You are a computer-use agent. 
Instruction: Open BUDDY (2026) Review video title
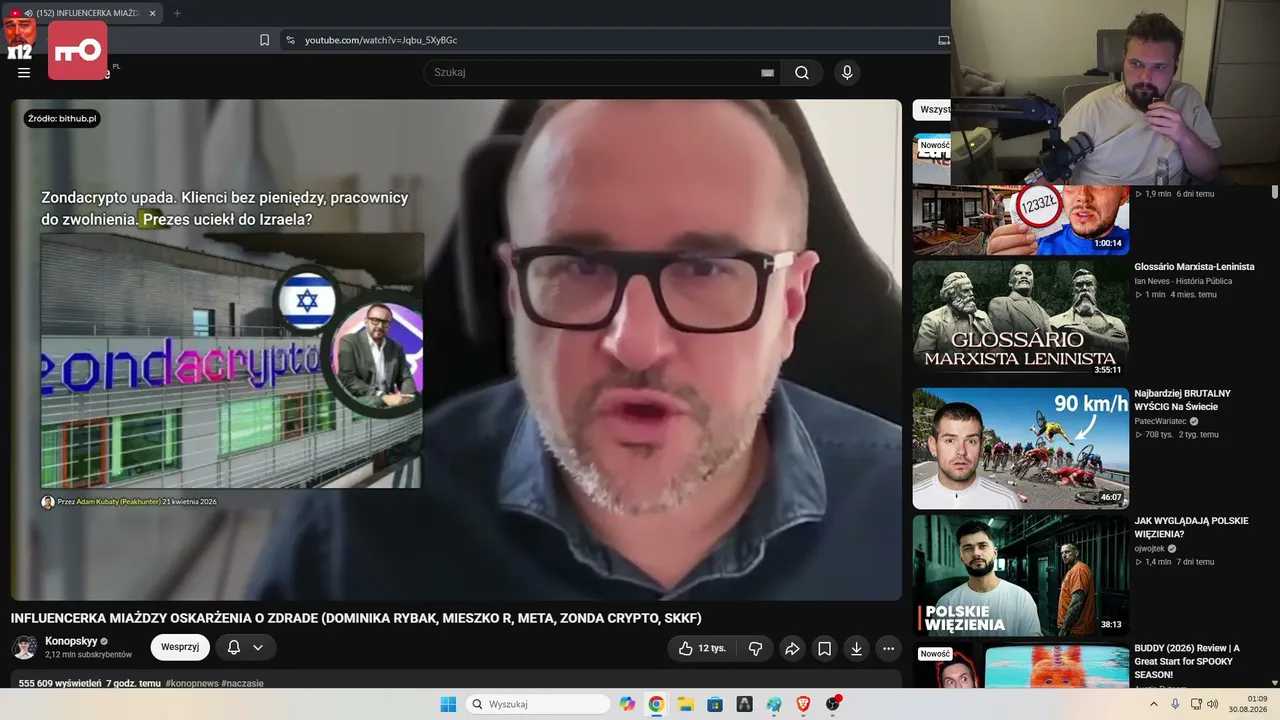coord(1187,661)
